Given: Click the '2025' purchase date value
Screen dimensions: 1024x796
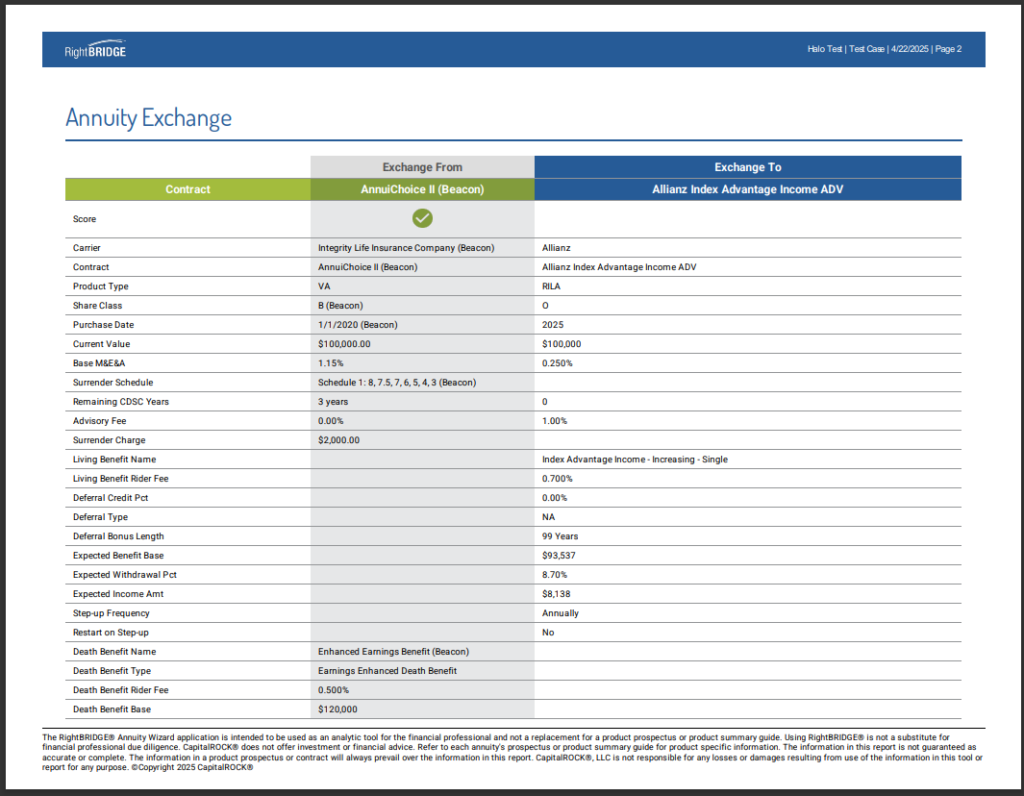Looking at the screenshot, I should tap(552, 325).
